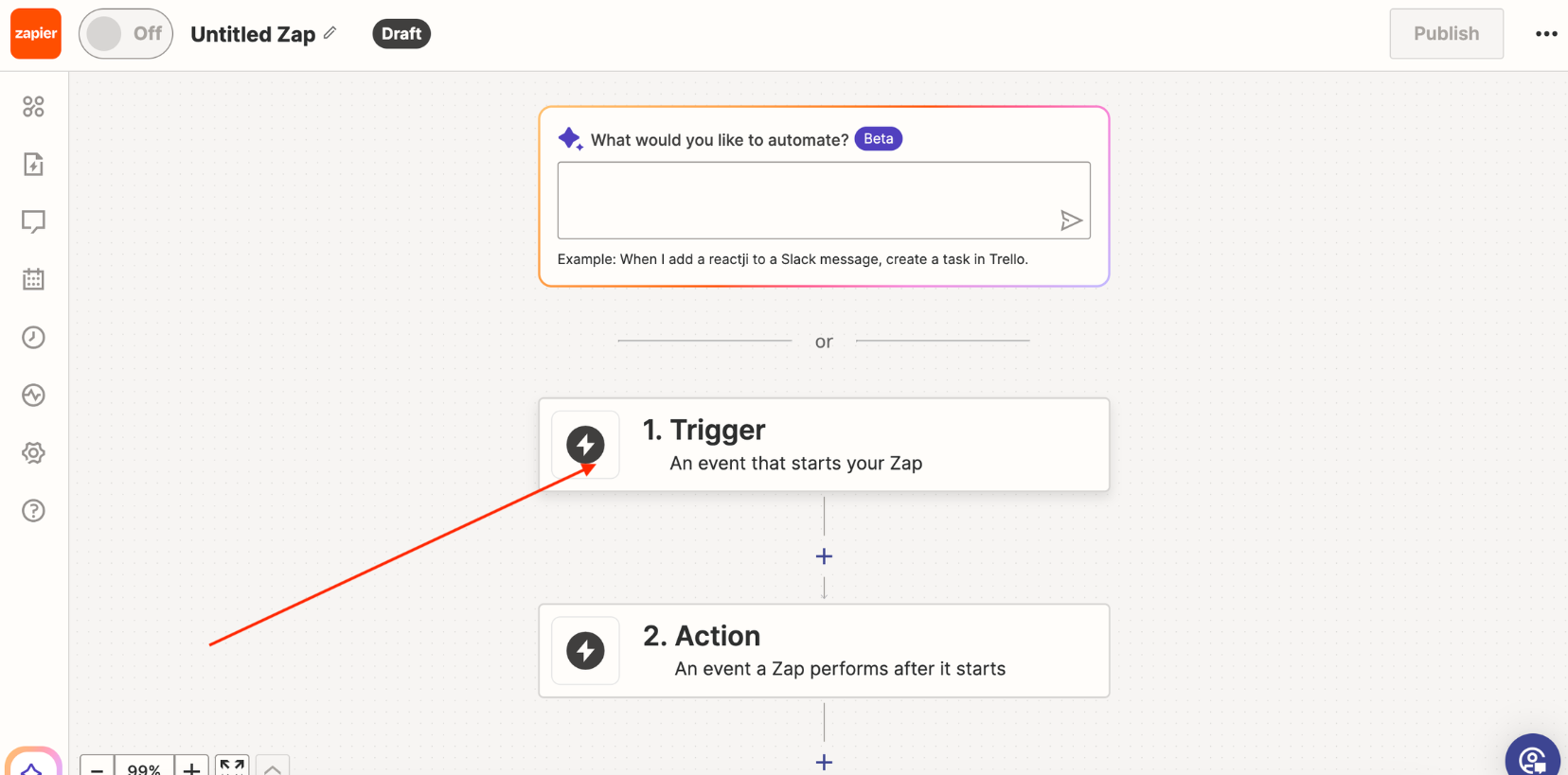The image size is (1568, 775).
Task: Toggle the Zap Off switch on
Action: [x=125, y=34]
